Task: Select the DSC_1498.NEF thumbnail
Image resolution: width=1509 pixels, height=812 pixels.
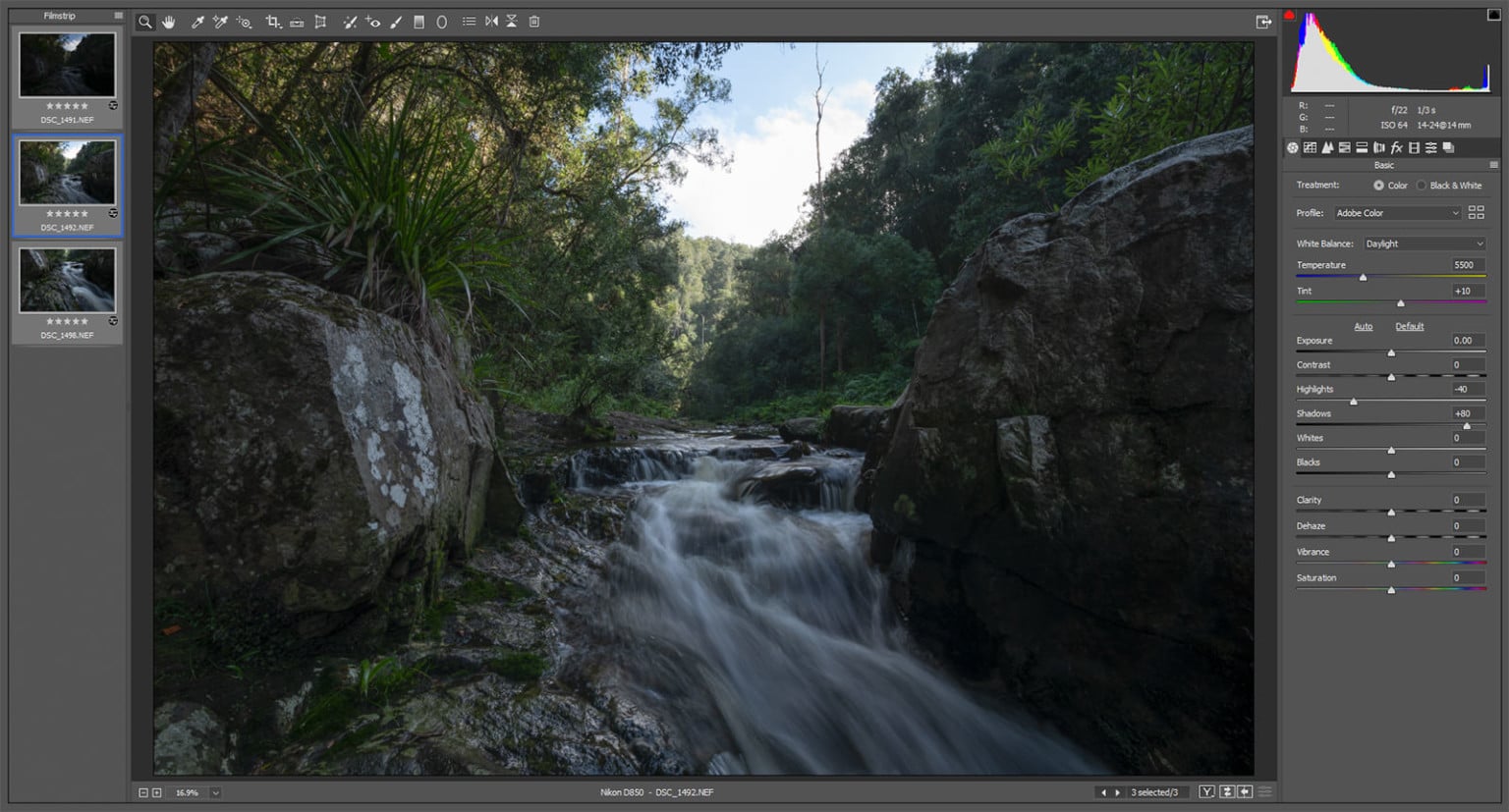Action: (x=66, y=280)
